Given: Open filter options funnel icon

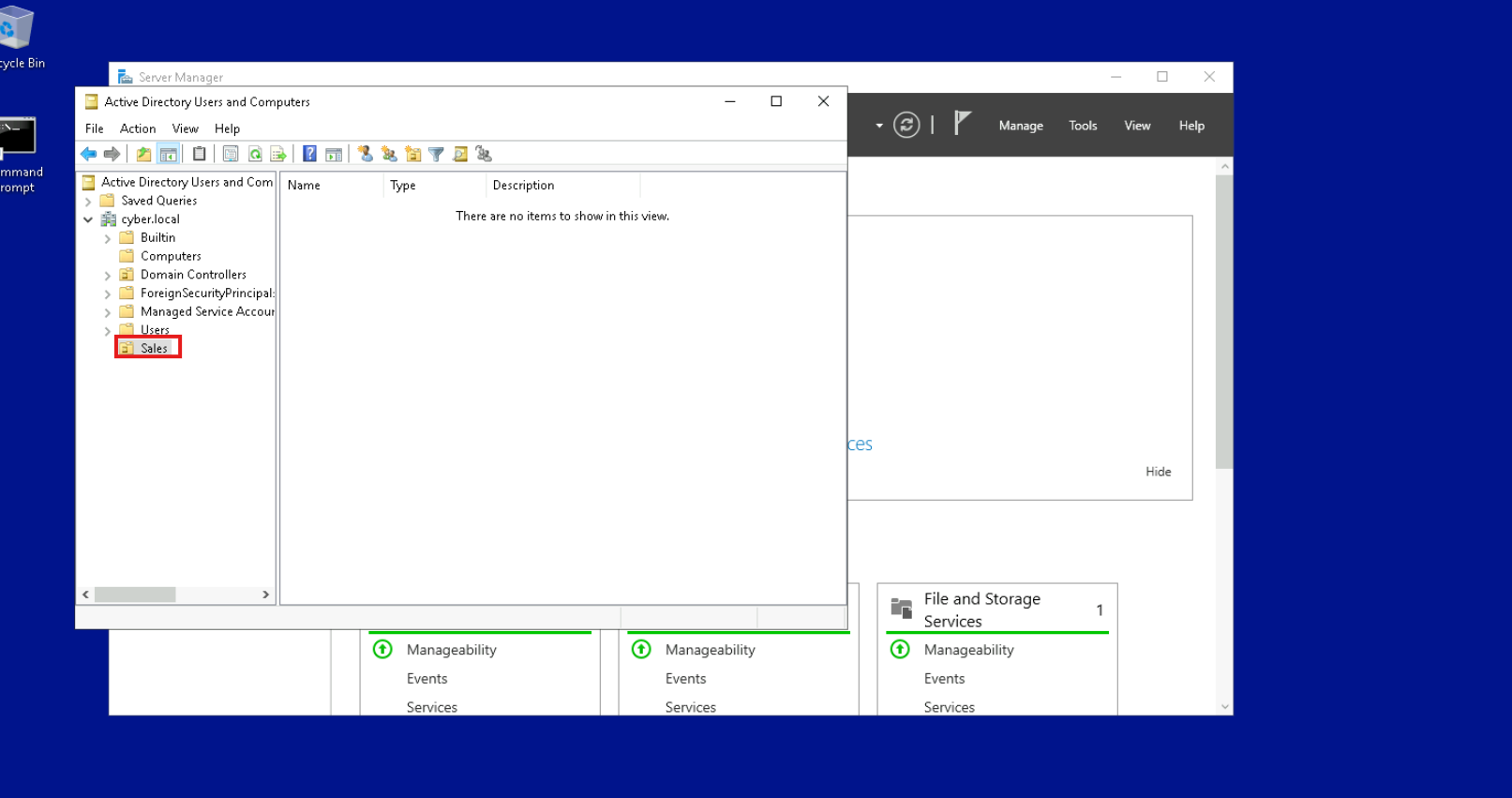Looking at the screenshot, I should [x=436, y=154].
